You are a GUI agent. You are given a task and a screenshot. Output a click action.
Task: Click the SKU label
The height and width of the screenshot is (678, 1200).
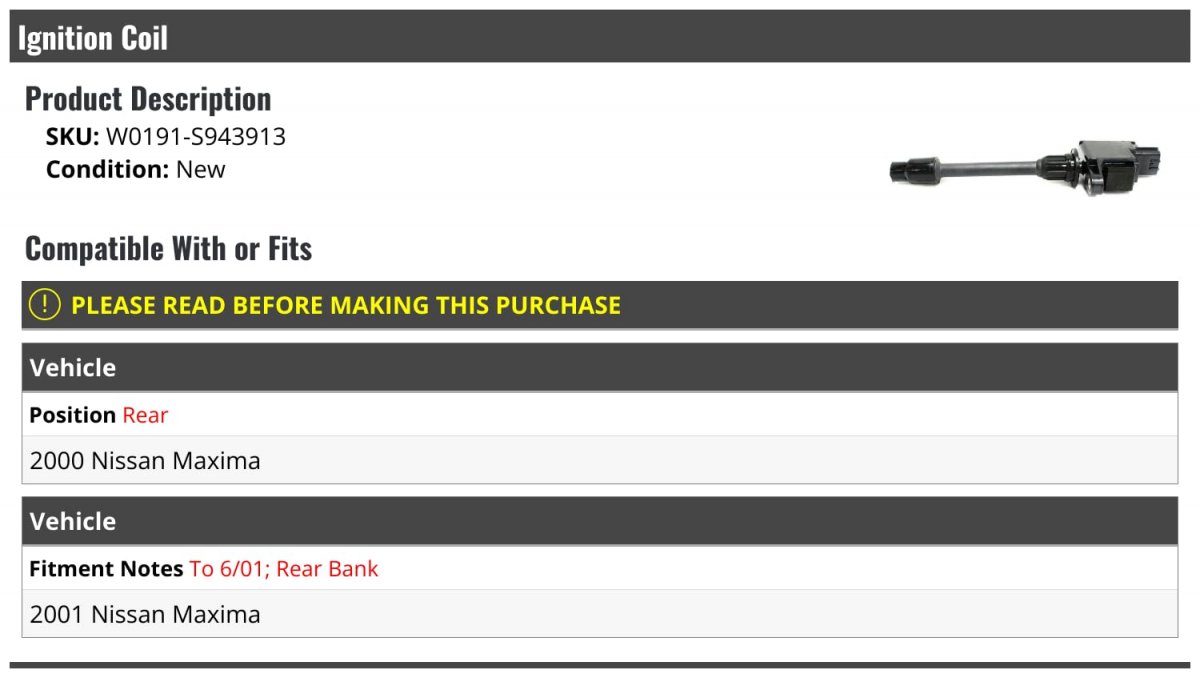click(x=72, y=136)
